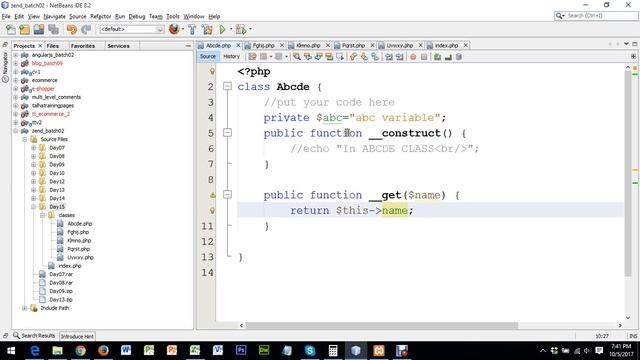Select ecommerce project in the tree
640x360 pixels.
(44, 80)
